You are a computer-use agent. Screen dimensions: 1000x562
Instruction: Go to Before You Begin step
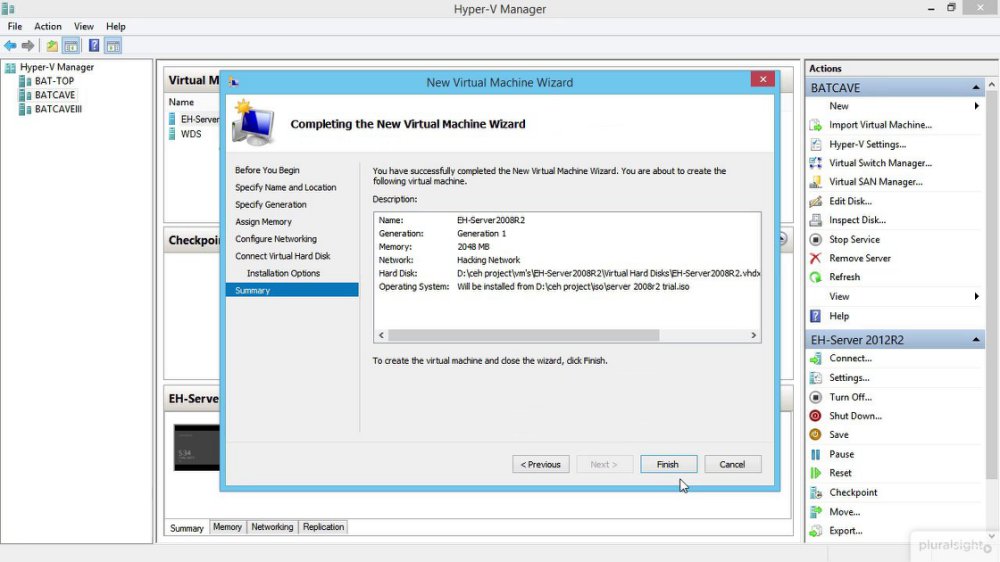pos(267,170)
